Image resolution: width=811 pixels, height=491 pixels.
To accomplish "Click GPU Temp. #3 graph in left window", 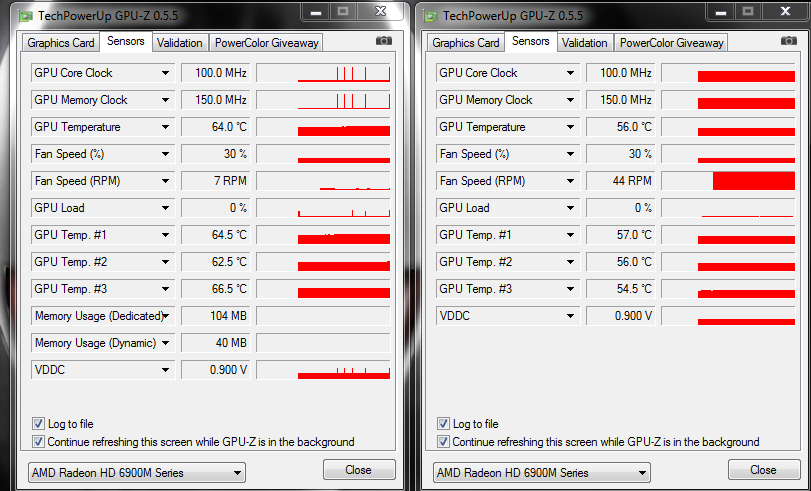I will pos(323,289).
